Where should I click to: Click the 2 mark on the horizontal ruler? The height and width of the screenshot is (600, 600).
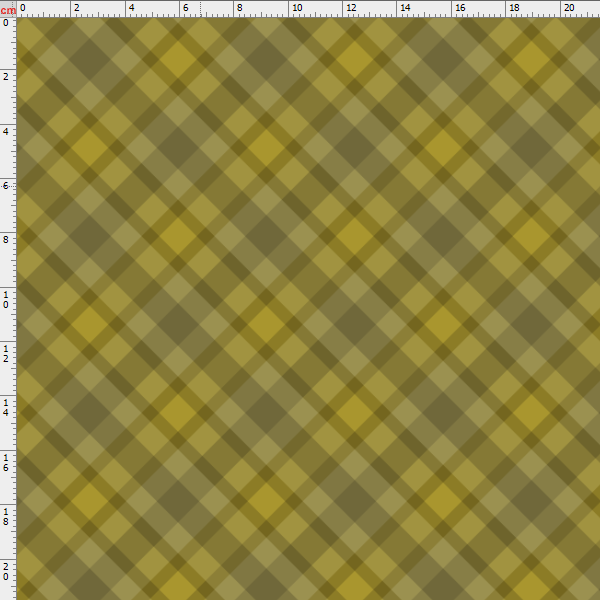[77, 8]
